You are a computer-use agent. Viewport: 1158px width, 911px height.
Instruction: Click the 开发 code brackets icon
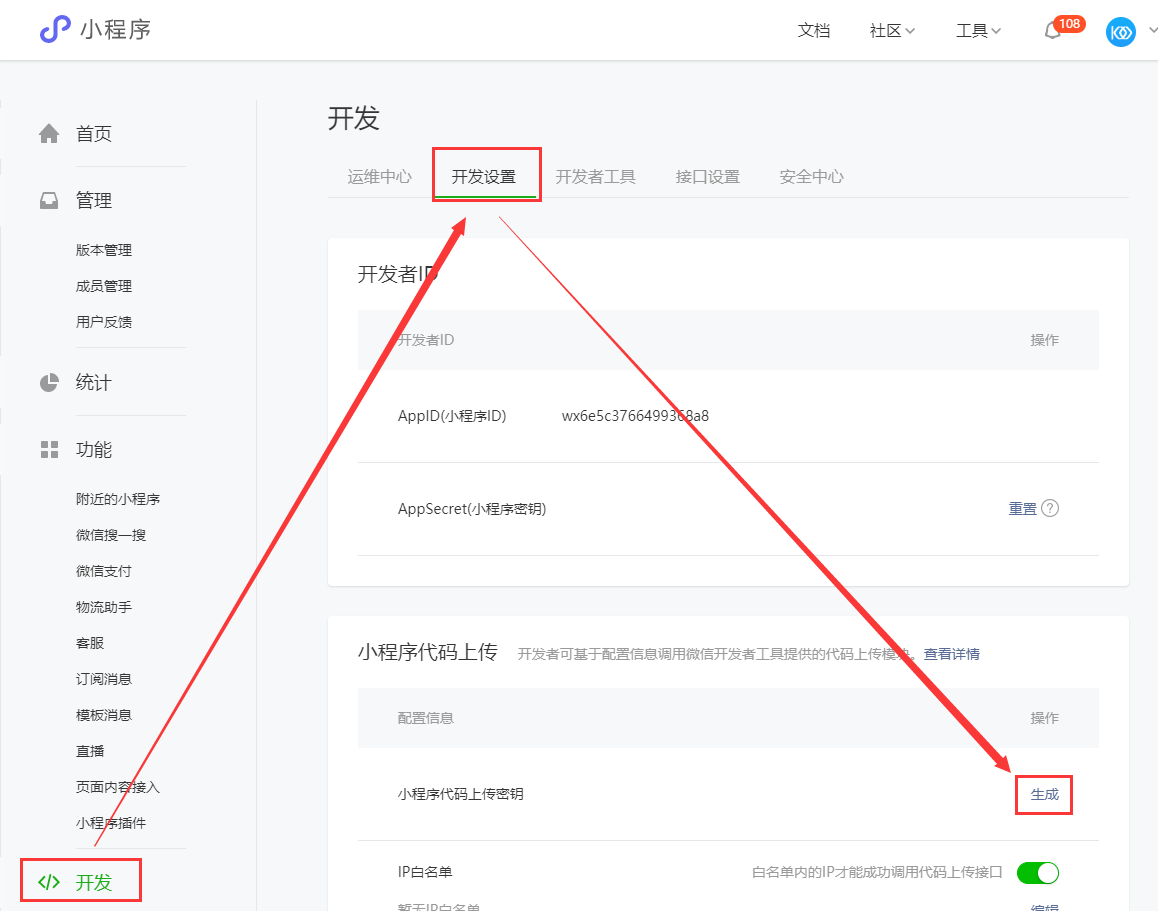49,882
